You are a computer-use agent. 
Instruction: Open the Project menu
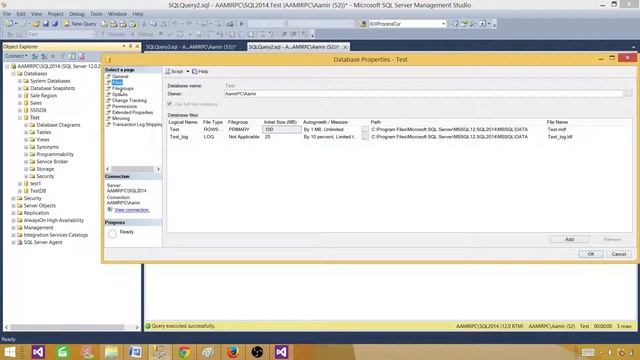tap(56, 14)
